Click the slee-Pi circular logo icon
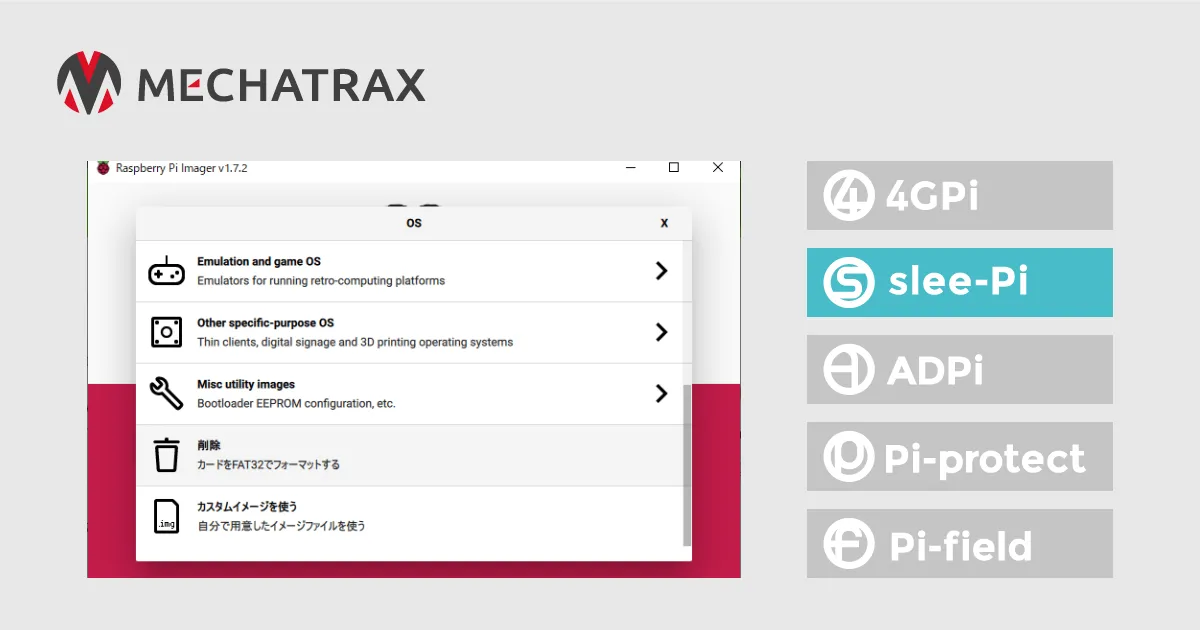 [x=849, y=282]
